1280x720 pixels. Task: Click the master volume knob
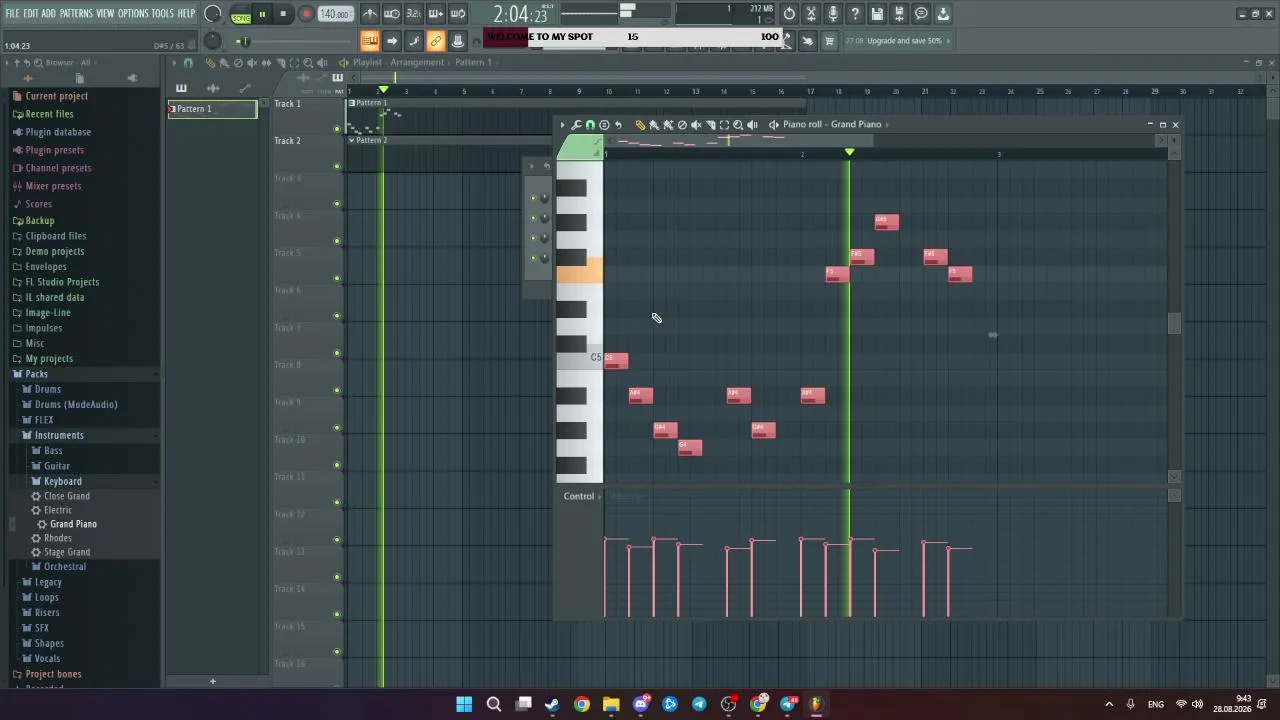coord(212,14)
